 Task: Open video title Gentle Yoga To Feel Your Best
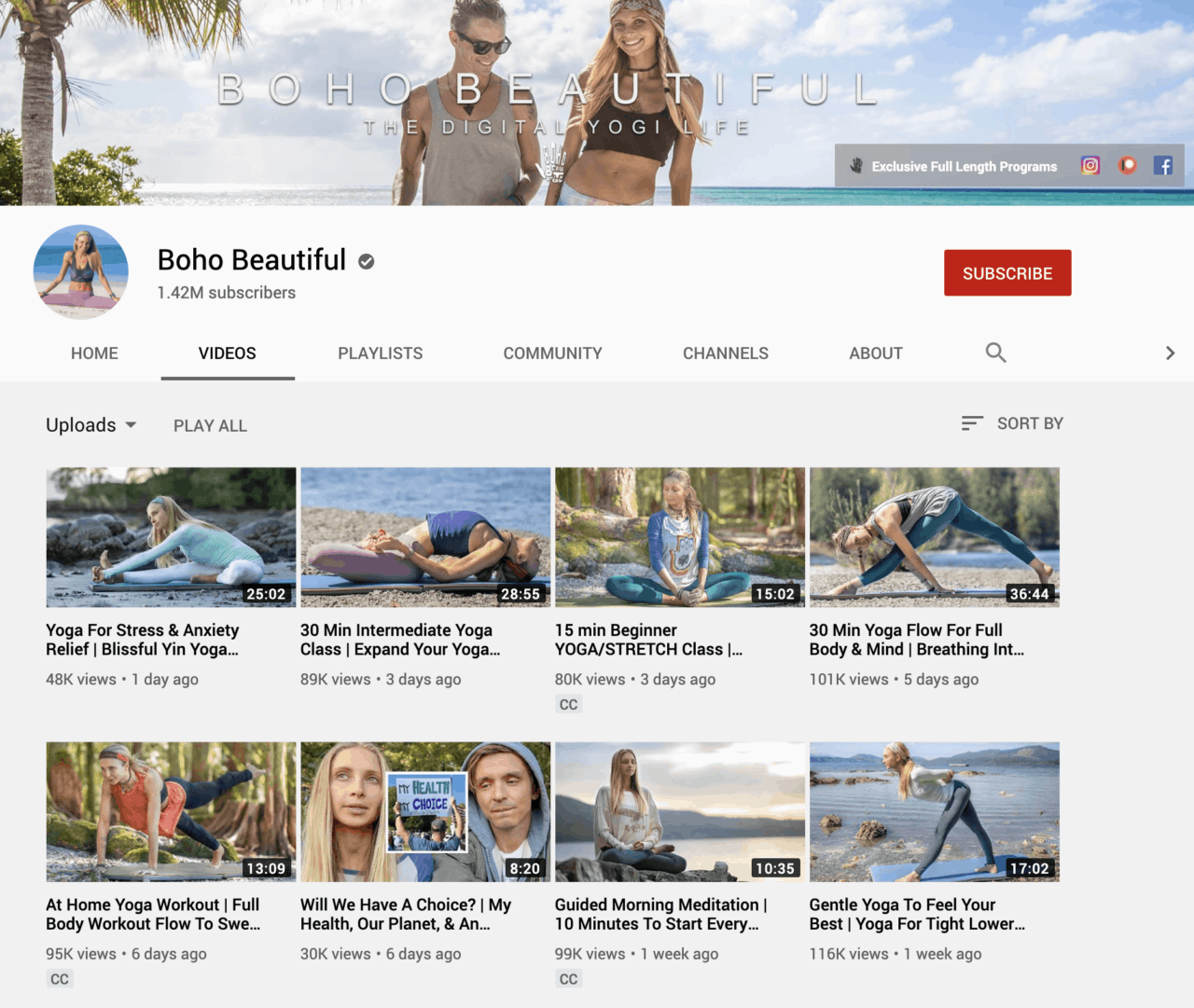(x=918, y=914)
